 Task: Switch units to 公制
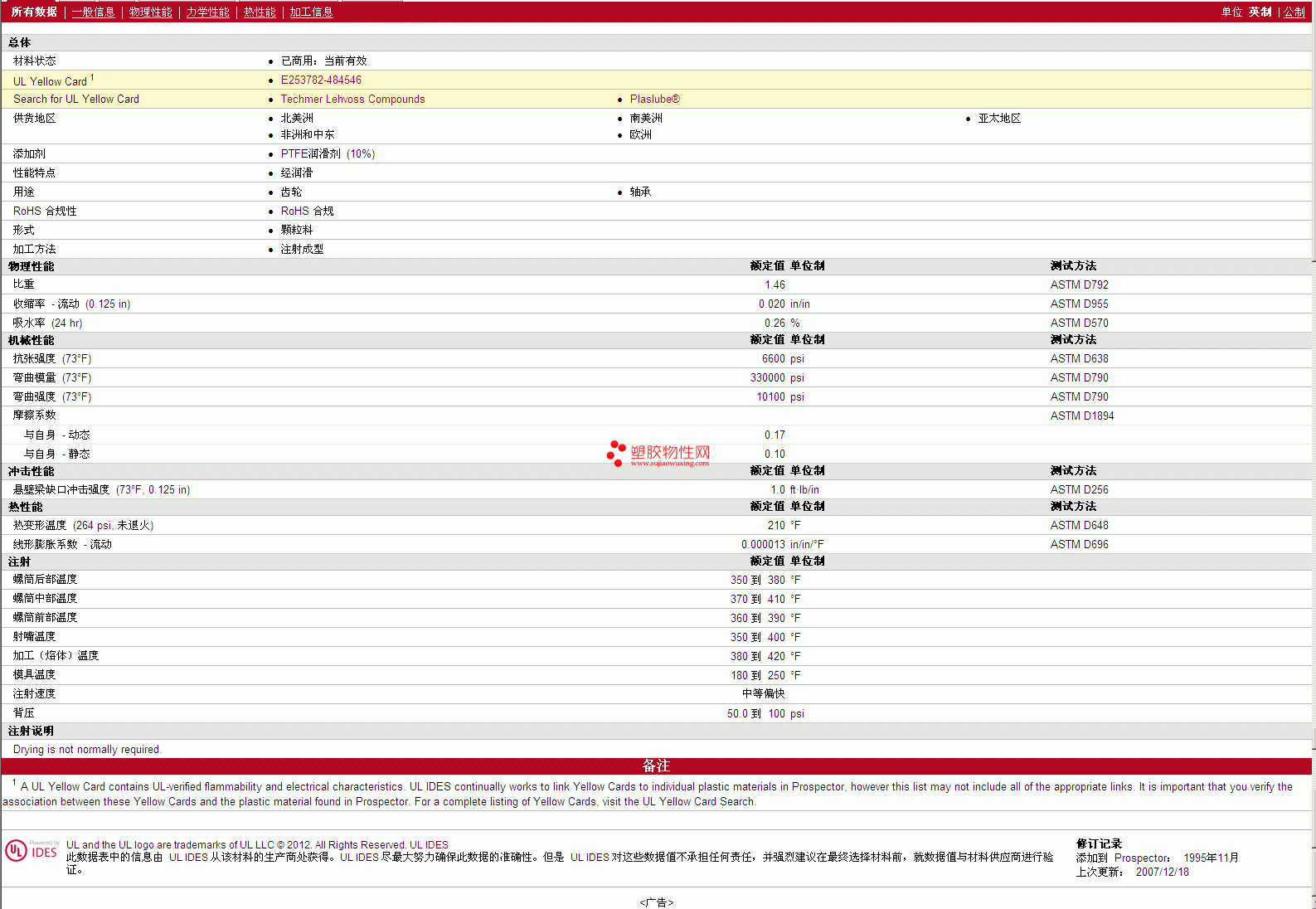(x=1294, y=12)
